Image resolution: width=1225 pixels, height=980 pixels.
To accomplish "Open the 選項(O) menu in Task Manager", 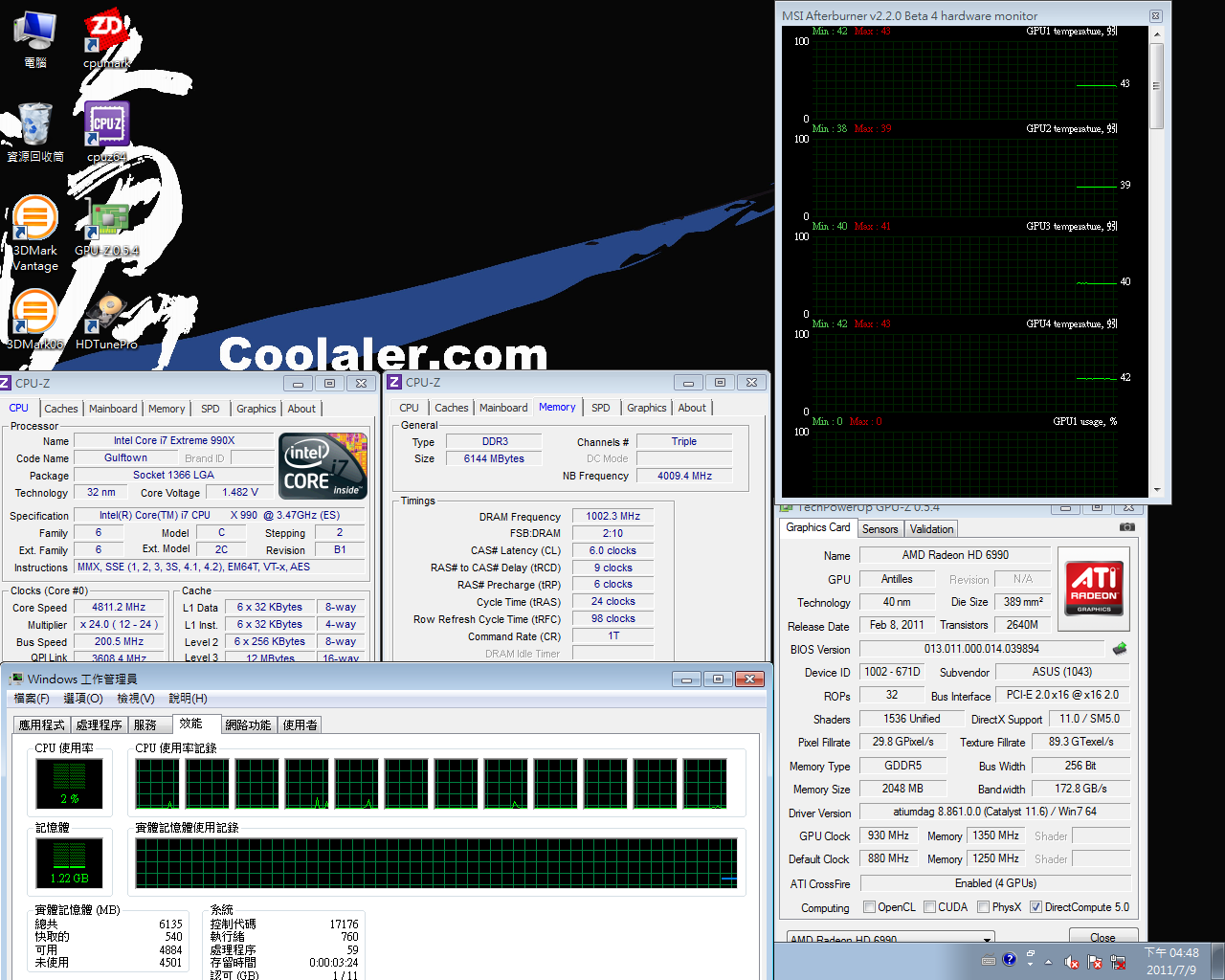I will (83, 699).
